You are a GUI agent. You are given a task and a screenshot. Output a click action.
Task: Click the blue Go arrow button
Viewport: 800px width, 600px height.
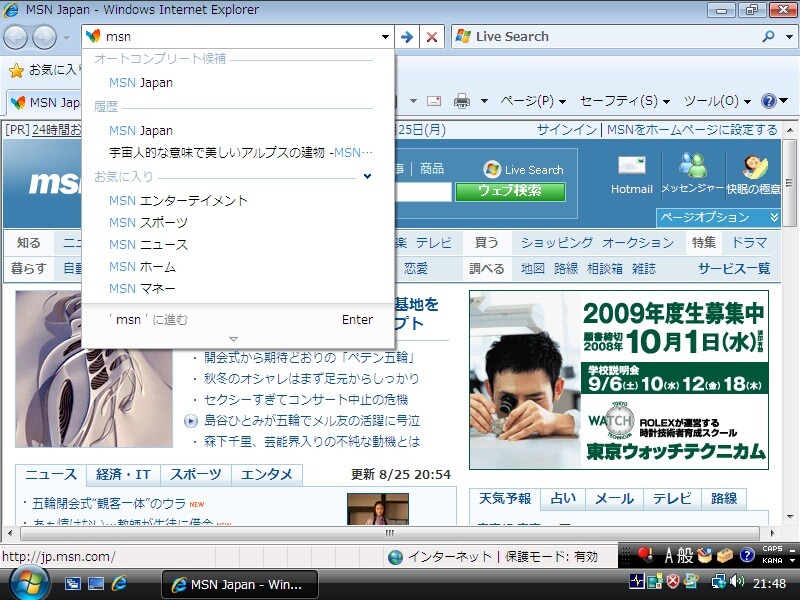407,37
